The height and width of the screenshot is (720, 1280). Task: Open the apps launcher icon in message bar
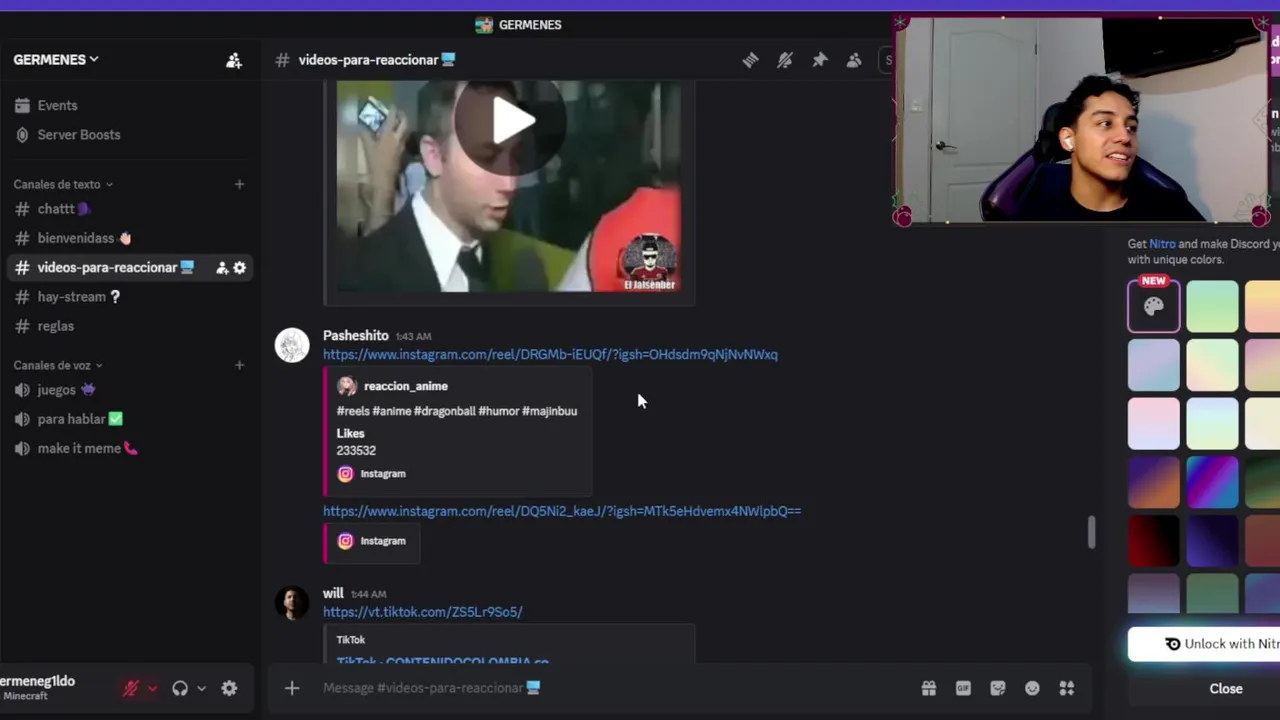pos(1067,688)
